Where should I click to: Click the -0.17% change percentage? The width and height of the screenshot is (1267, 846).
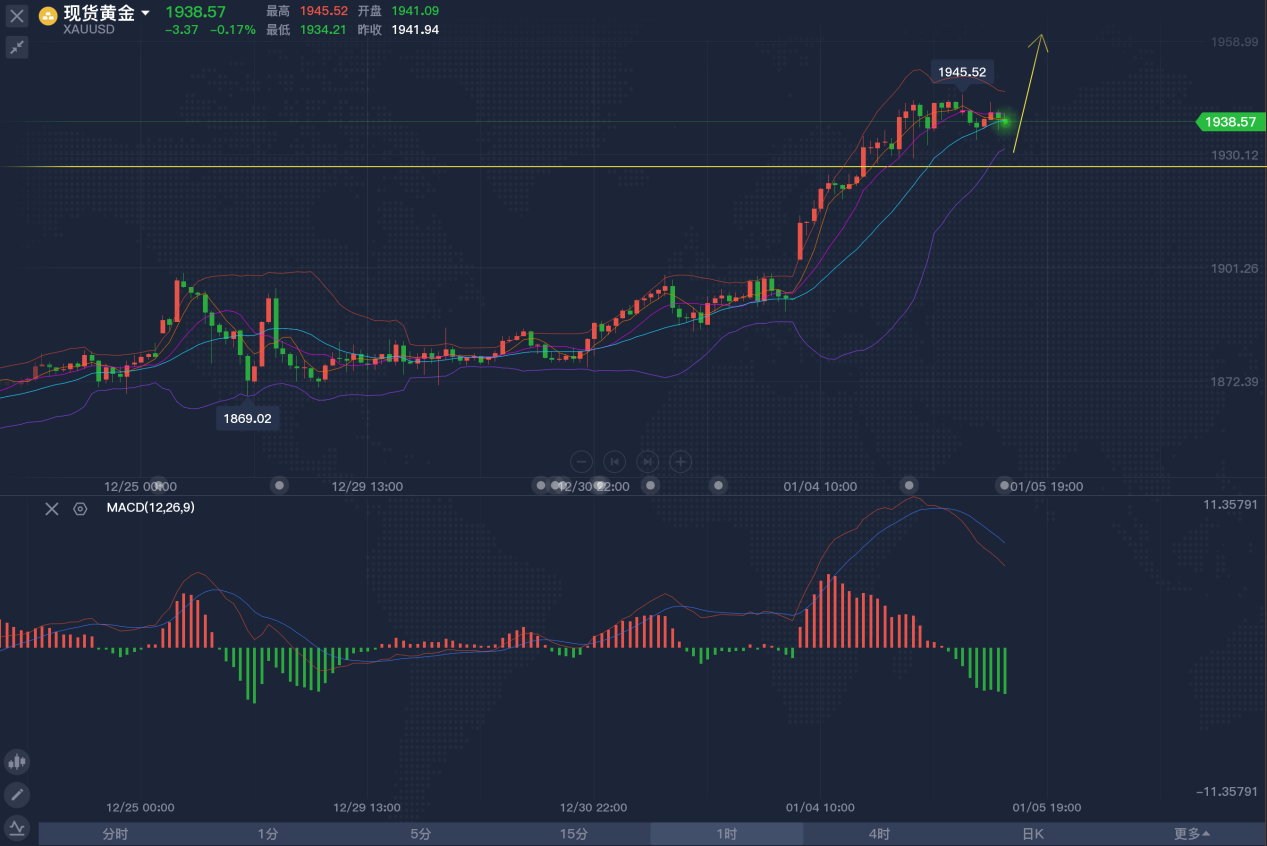[234, 30]
